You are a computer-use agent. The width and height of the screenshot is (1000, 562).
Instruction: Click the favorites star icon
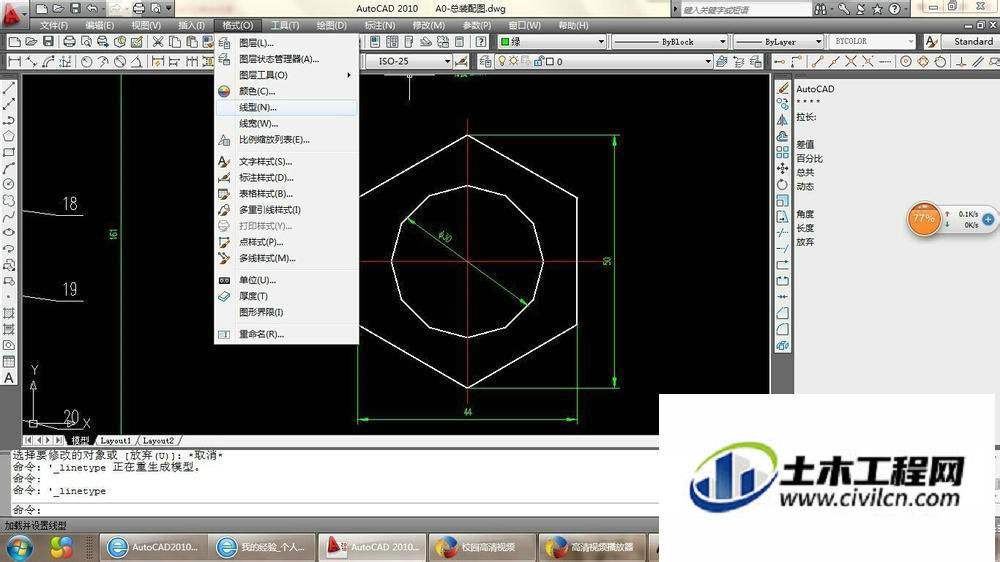pyautogui.click(x=877, y=9)
